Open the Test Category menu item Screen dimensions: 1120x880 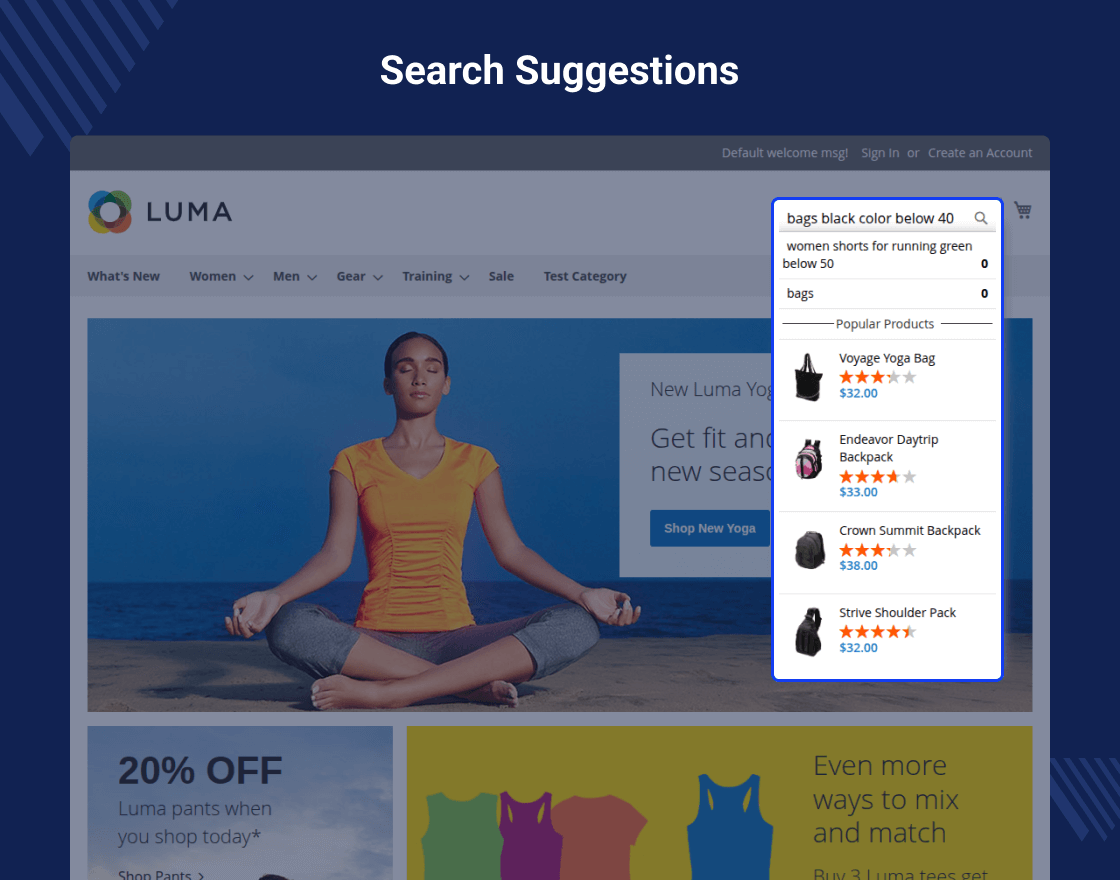coord(585,276)
